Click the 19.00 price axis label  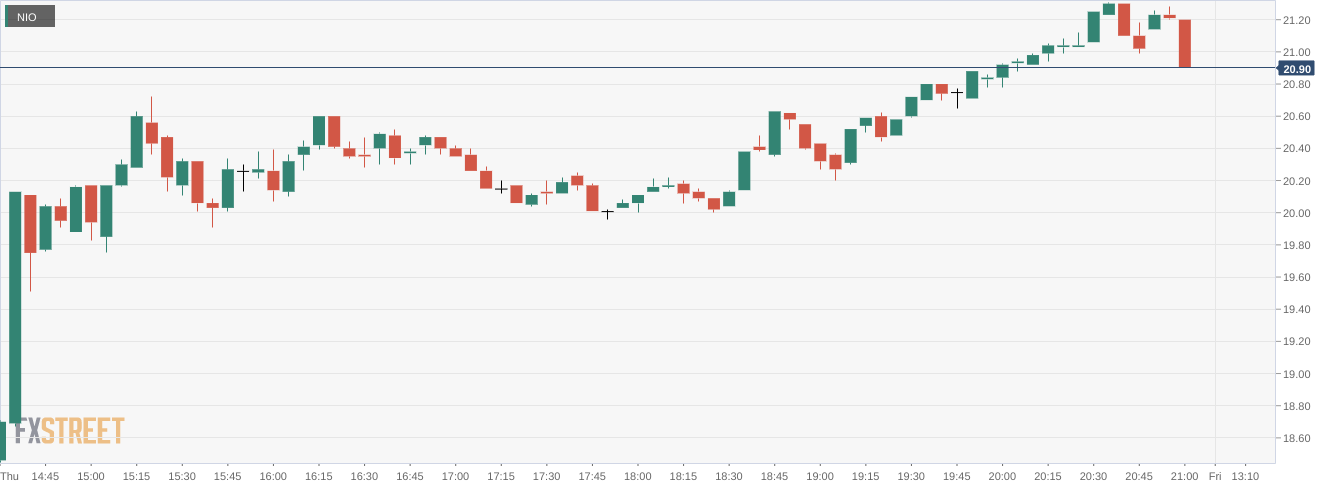(x=1295, y=374)
